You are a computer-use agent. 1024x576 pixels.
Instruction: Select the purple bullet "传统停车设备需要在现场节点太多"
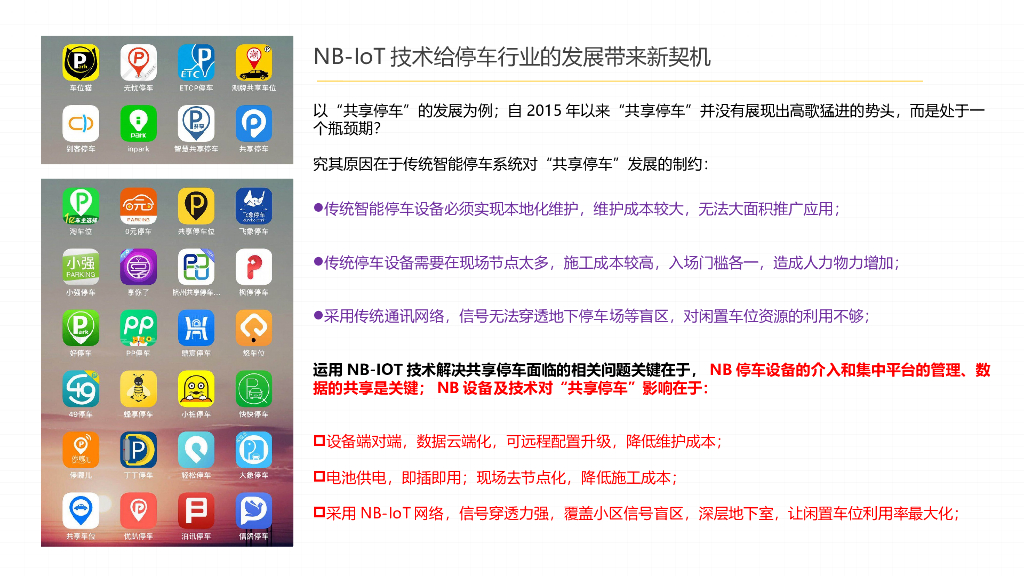click(607, 263)
